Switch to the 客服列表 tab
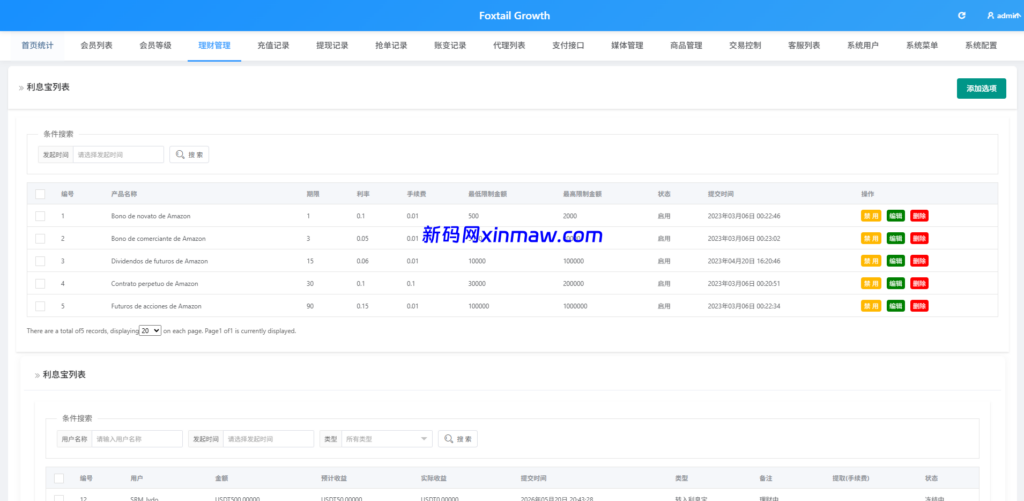This screenshot has width=1024, height=501. (804, 46)
